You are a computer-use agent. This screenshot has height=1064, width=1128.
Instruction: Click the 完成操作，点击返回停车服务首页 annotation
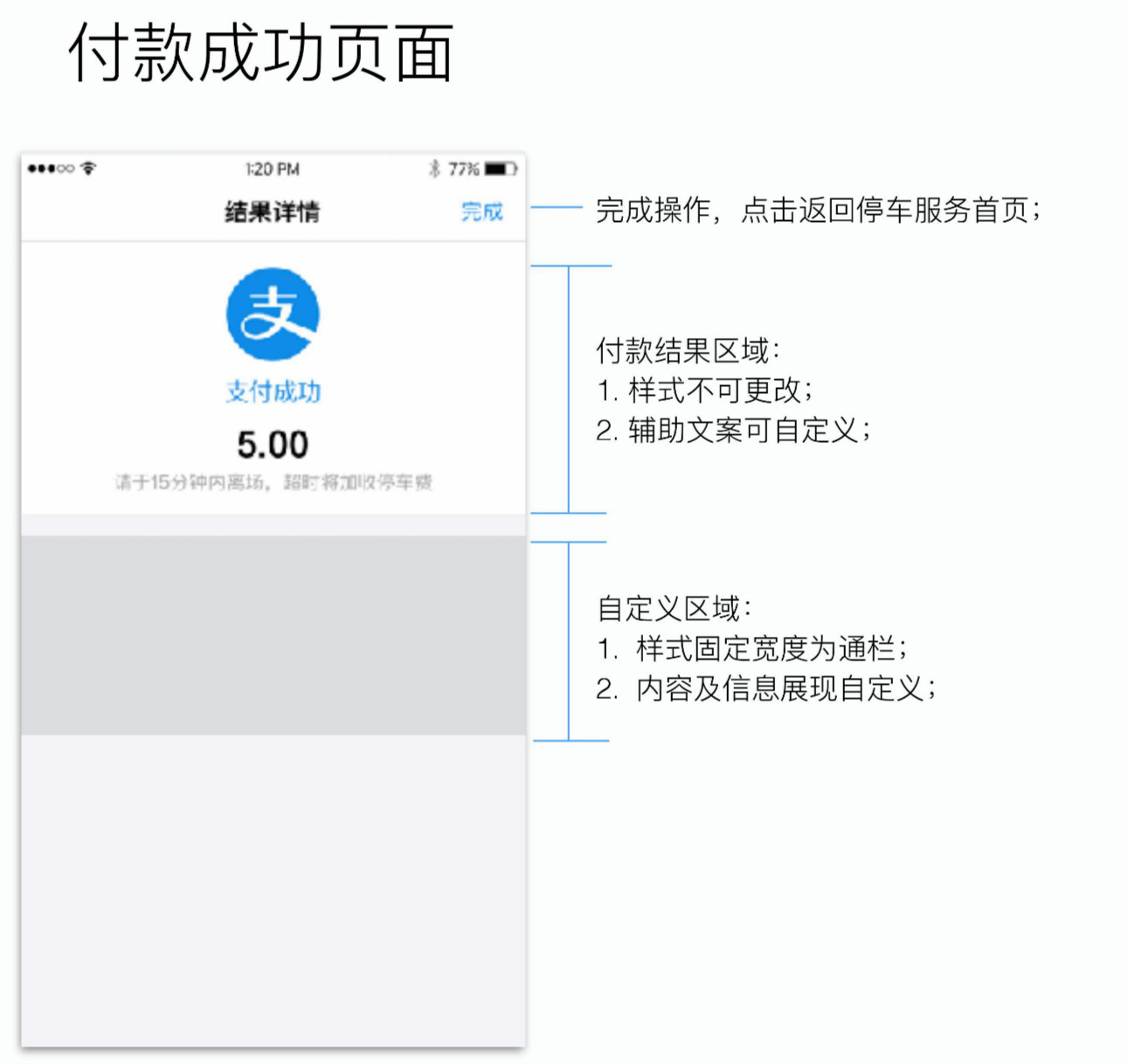click(819, 211)
